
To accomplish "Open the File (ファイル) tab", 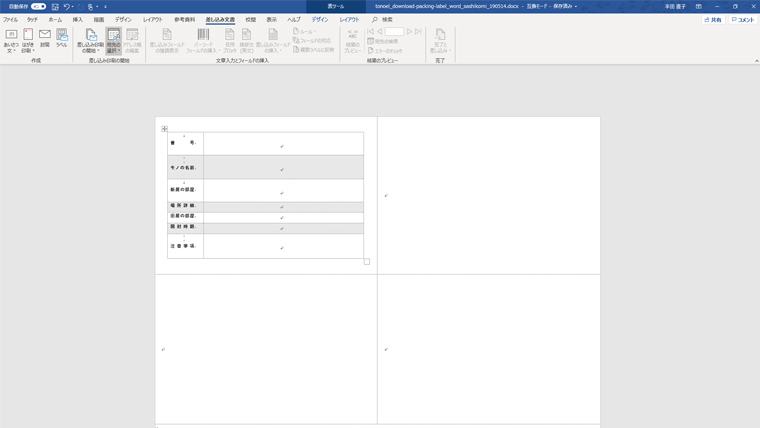I will (x=10, y=19).
